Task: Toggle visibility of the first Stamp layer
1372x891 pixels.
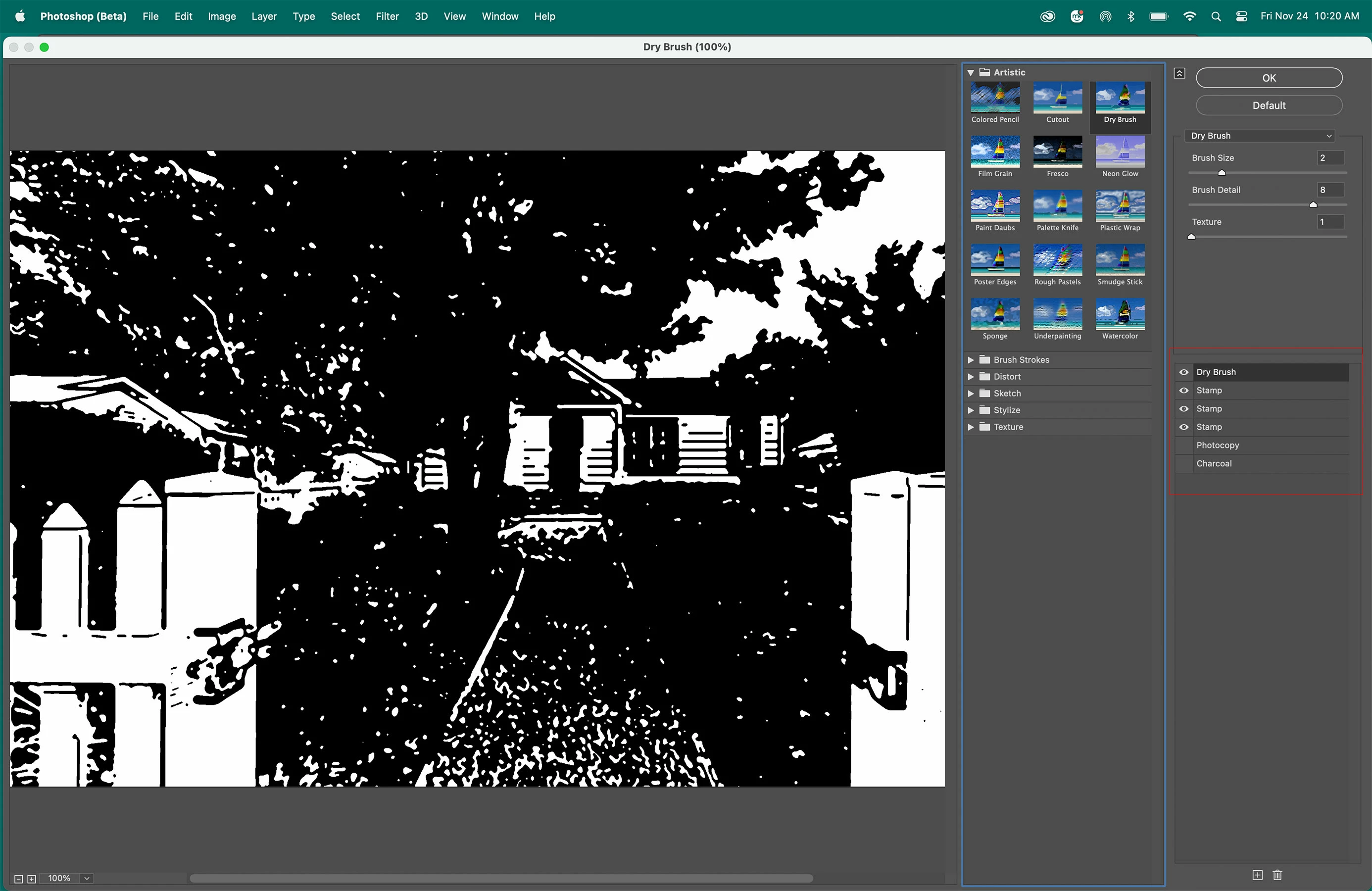Action: (1184, 391)
